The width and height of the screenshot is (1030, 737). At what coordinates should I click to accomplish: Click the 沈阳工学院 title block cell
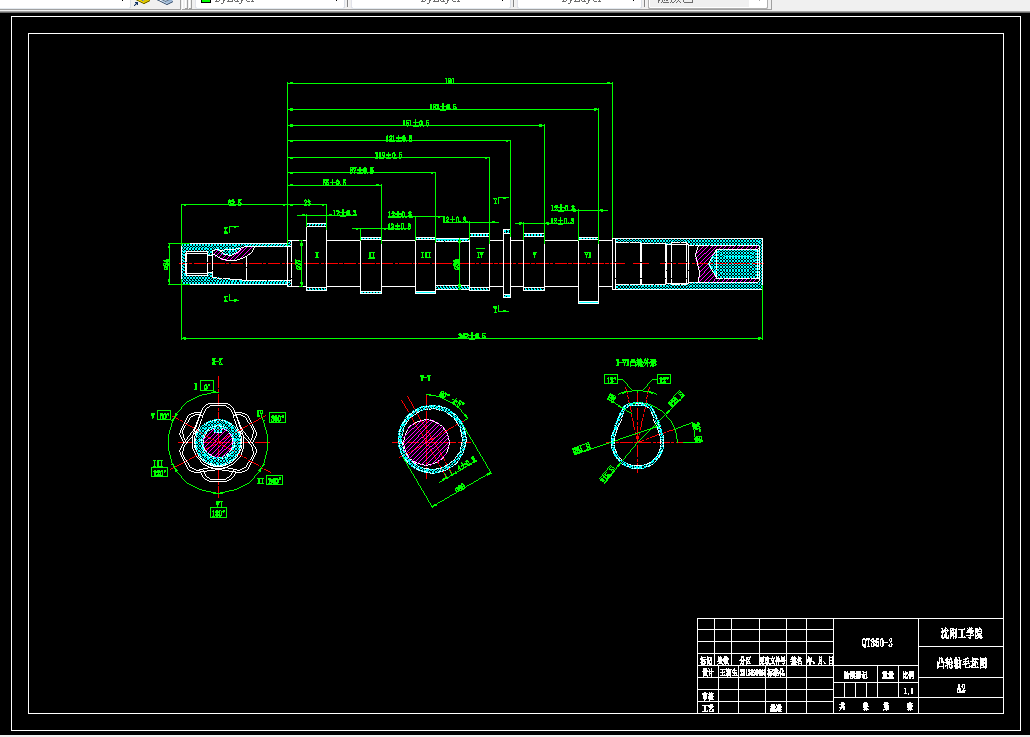coord(961,633)
